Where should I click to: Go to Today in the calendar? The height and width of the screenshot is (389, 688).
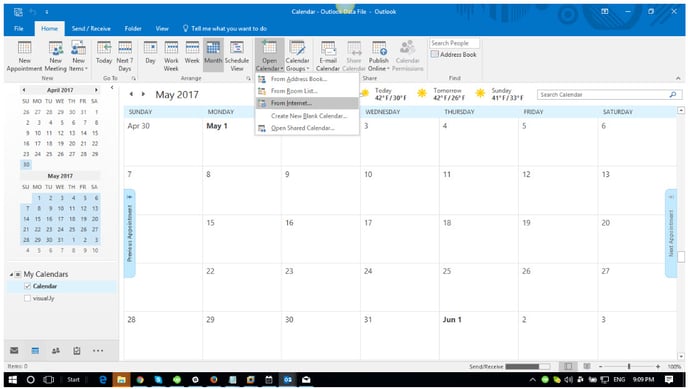click(104, 53)
